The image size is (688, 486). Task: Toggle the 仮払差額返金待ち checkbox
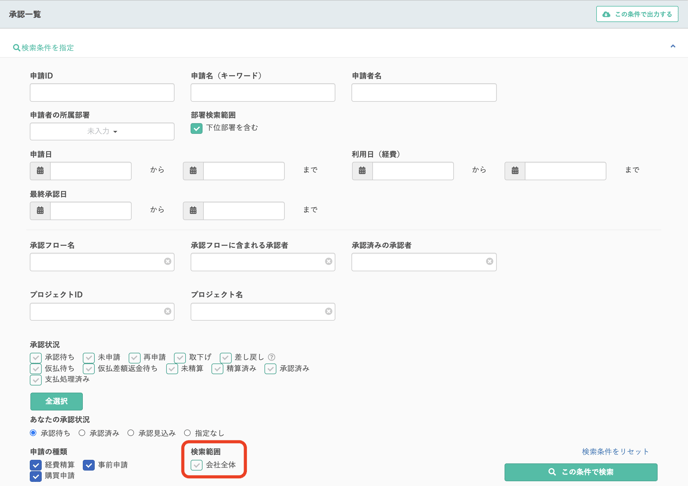point(89,368)
